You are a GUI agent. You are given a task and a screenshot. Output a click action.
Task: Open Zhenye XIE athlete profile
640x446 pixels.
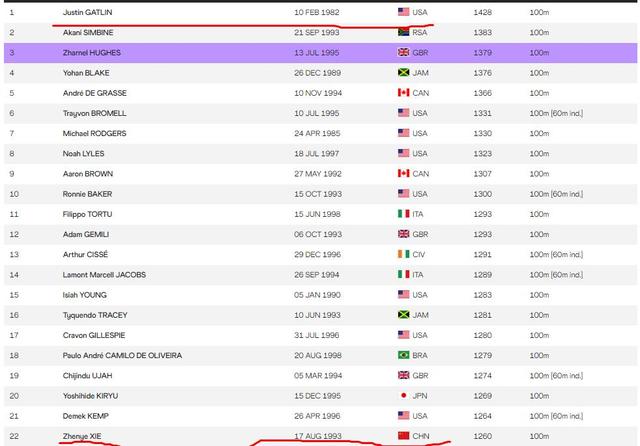coord(83,436)
